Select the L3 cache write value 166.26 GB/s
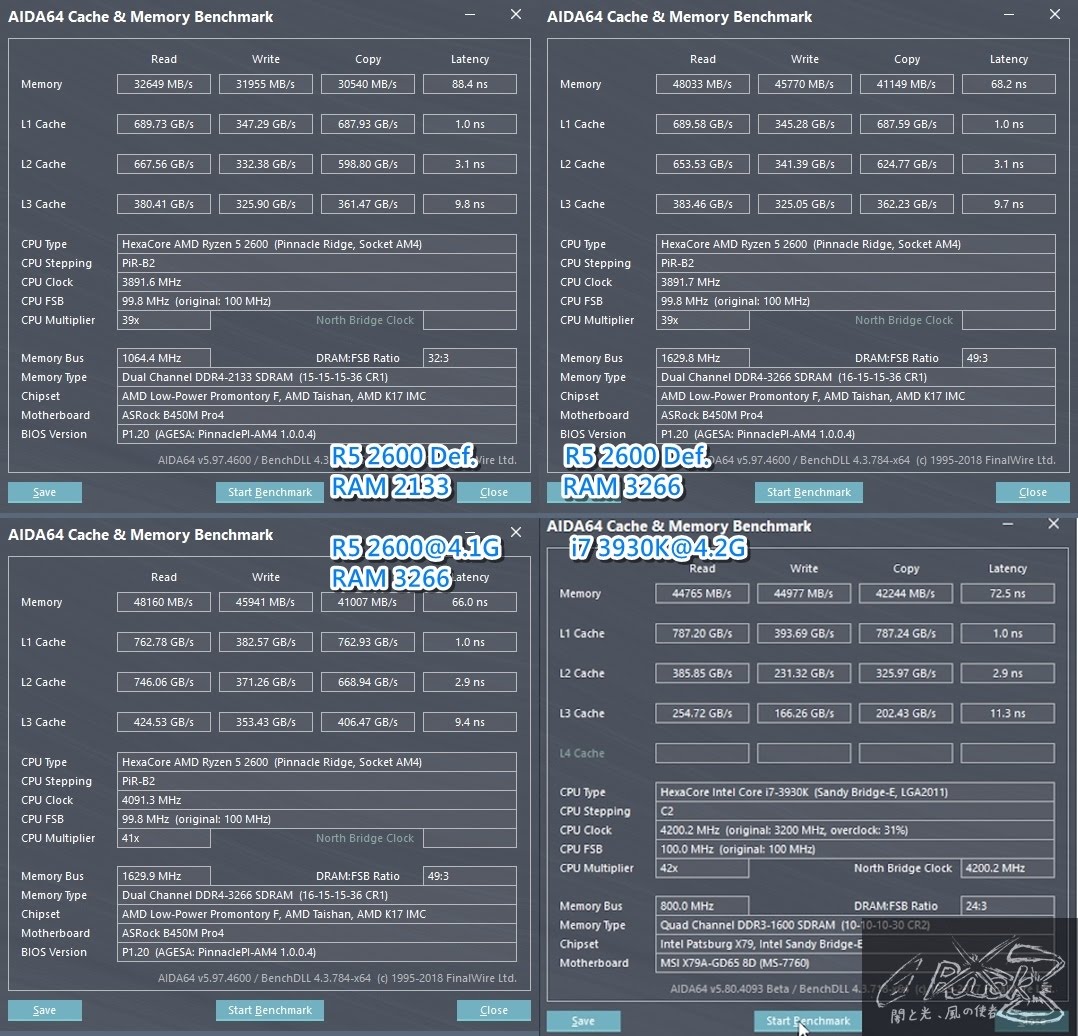 point(804,713)
